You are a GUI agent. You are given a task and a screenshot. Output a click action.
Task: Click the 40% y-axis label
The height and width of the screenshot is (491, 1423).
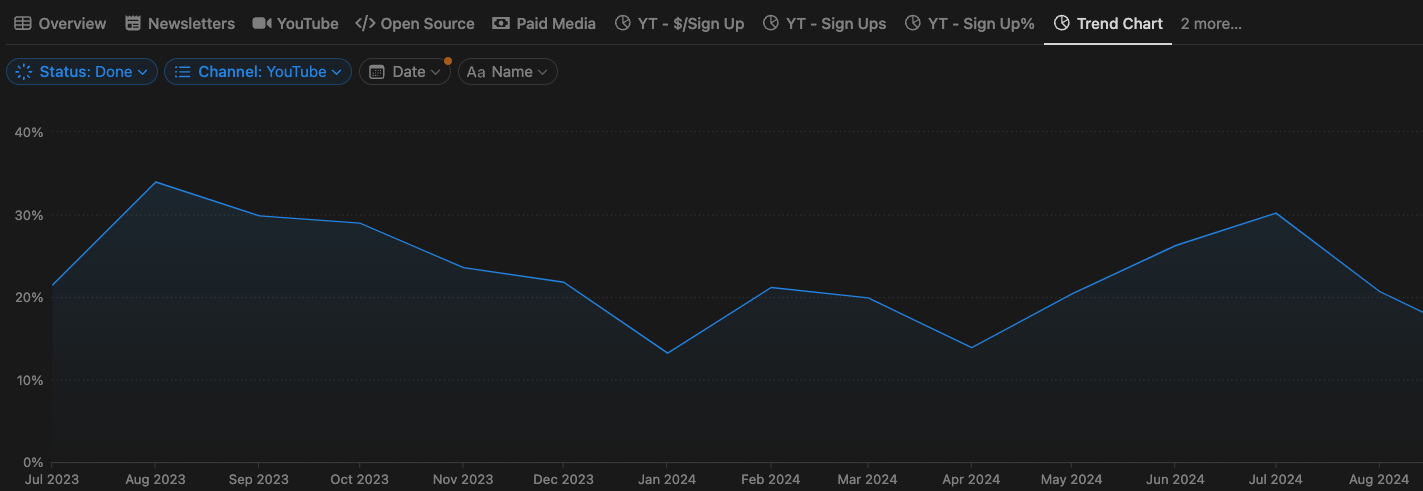[28, 132]
